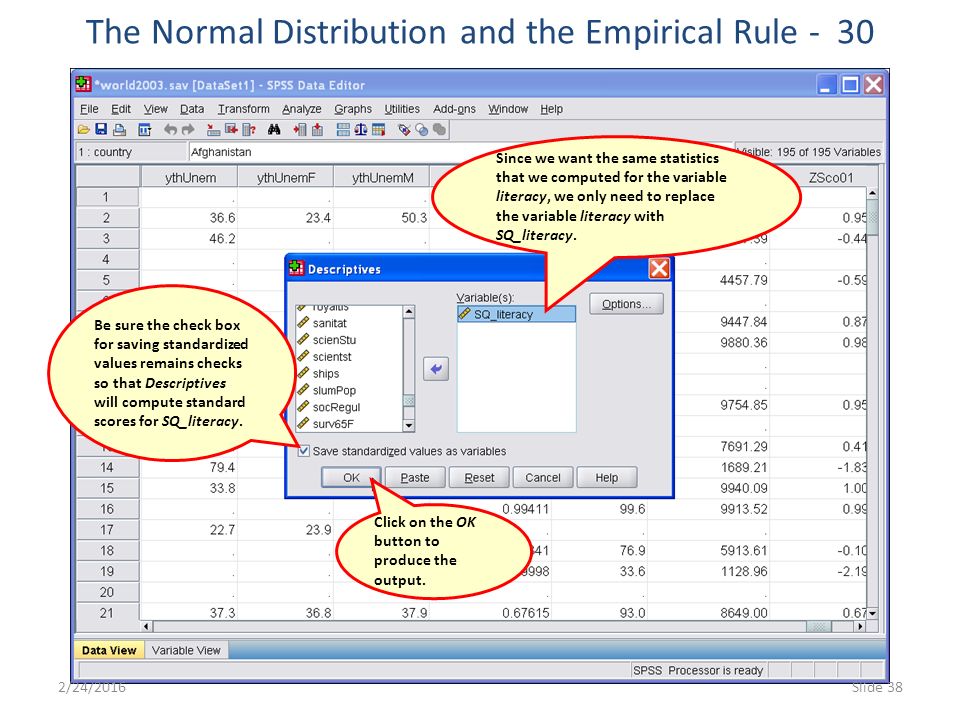Click the Weight Cases scales icon
This screenshot has height=720, width=960.
(361, 129)
